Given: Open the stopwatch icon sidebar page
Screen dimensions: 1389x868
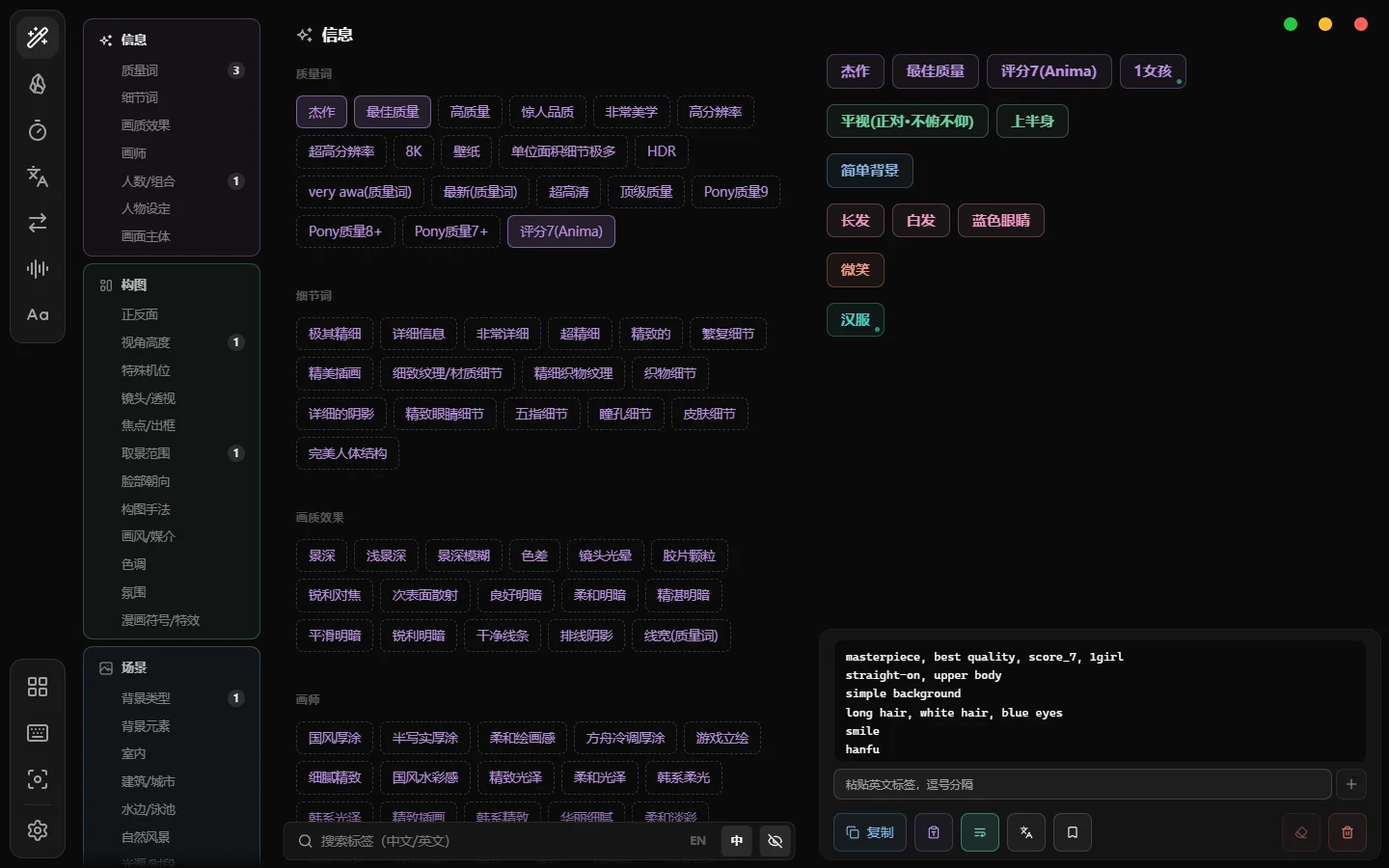Looking at the screenshot, I should [38, 130].
